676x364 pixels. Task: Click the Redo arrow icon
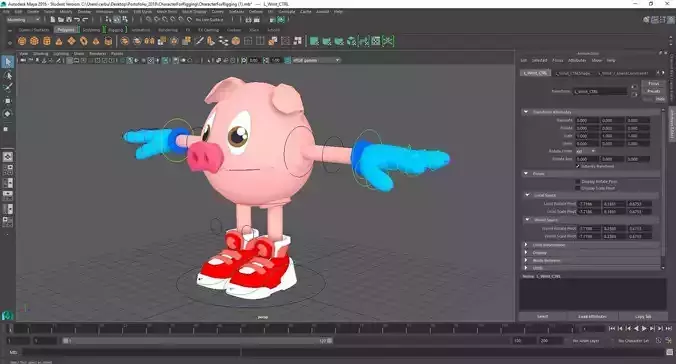click(85, 19)
